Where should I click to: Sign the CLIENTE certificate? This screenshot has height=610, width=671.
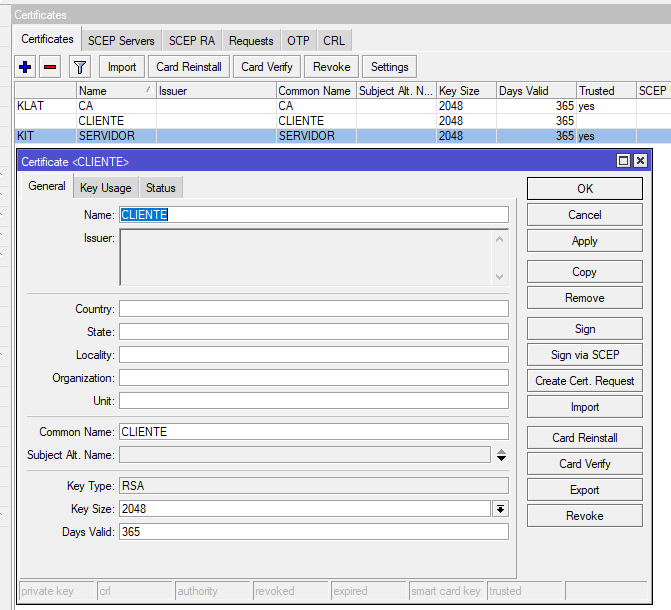point(585,329)
